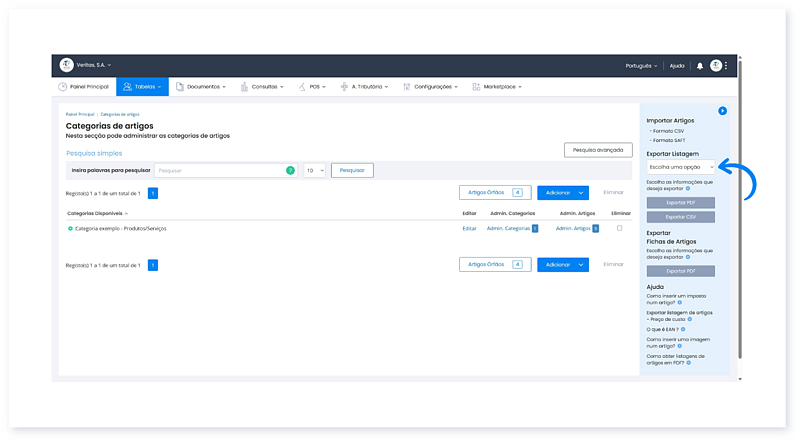Tick the Eliminar checkbox for Categoria exemplo
Screen dimensions: 800x442
619,228
